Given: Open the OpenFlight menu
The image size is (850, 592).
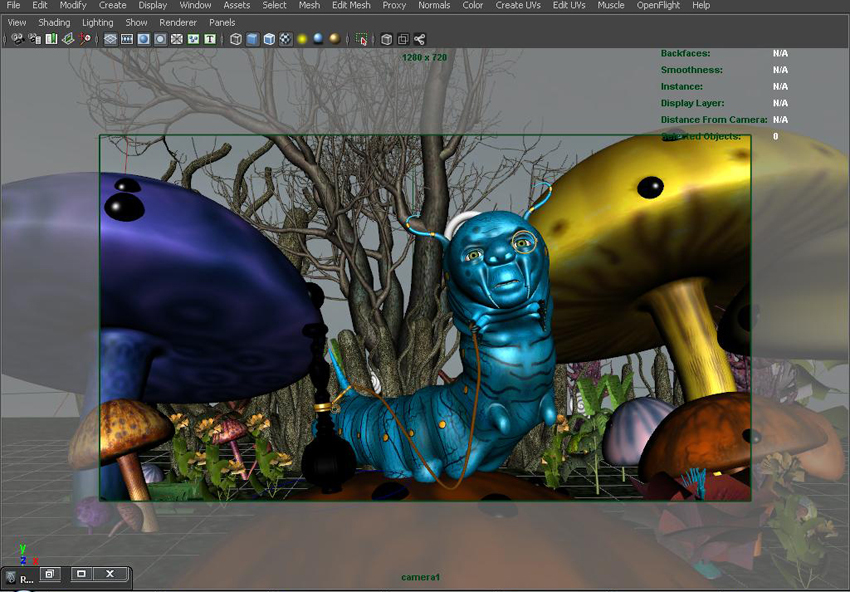Looking at the screenshot, I should 658,5.
